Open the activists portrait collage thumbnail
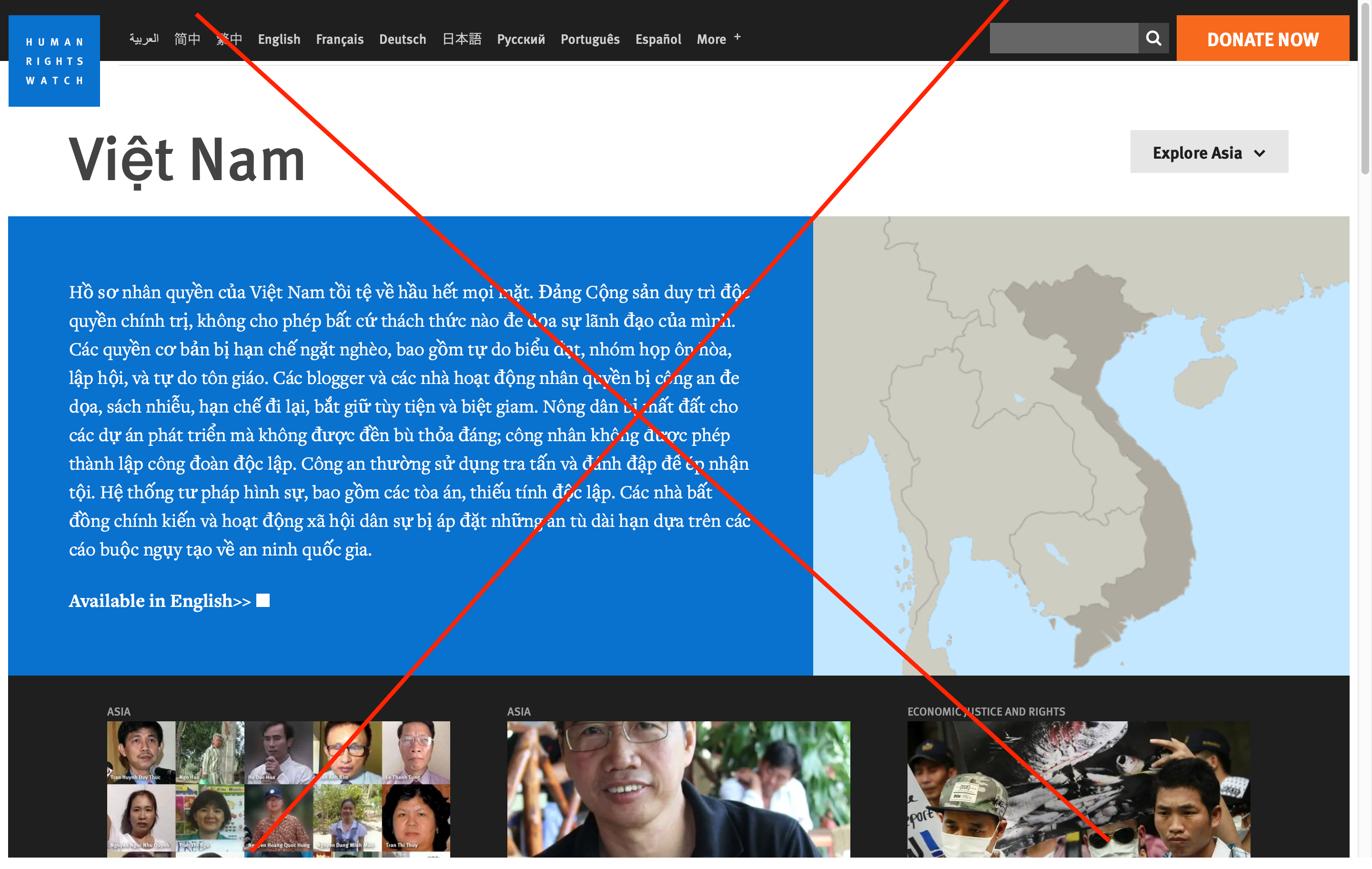The height and width of the screenshot is (869, 1372). 279,789
